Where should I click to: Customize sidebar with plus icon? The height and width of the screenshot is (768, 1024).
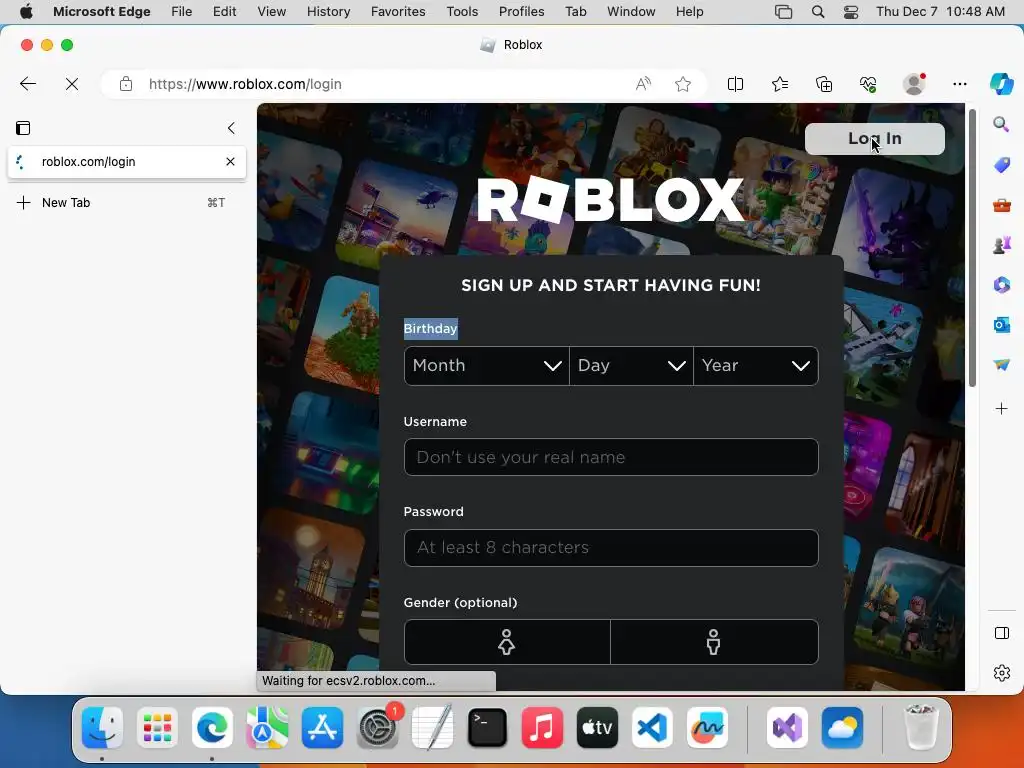coord(1002,409)
